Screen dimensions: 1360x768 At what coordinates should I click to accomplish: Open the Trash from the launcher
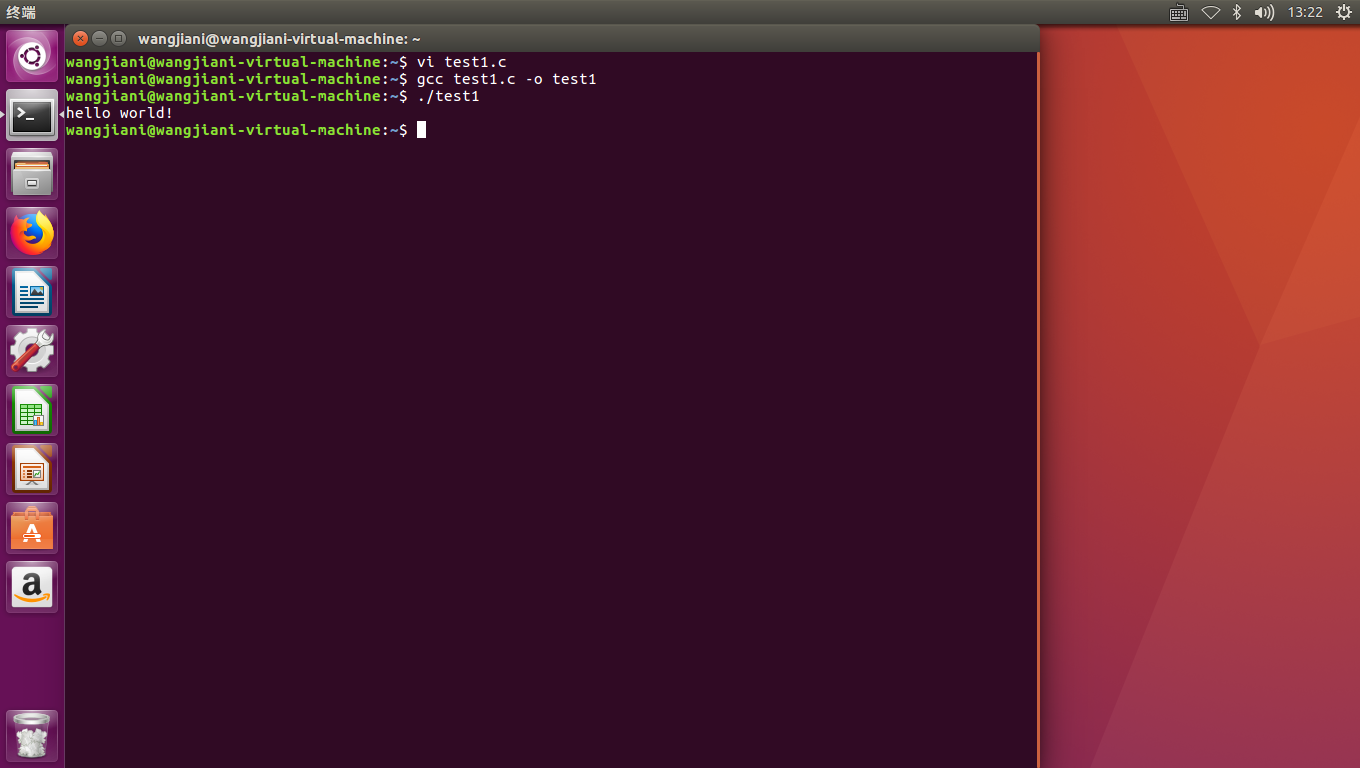point(32,735)
